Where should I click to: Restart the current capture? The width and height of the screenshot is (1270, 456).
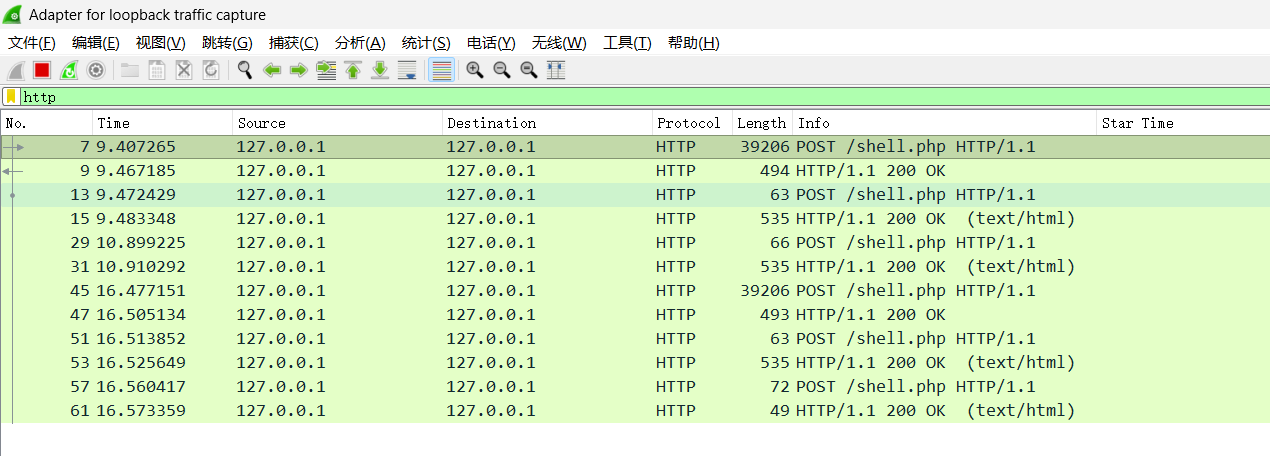[69, 70]
